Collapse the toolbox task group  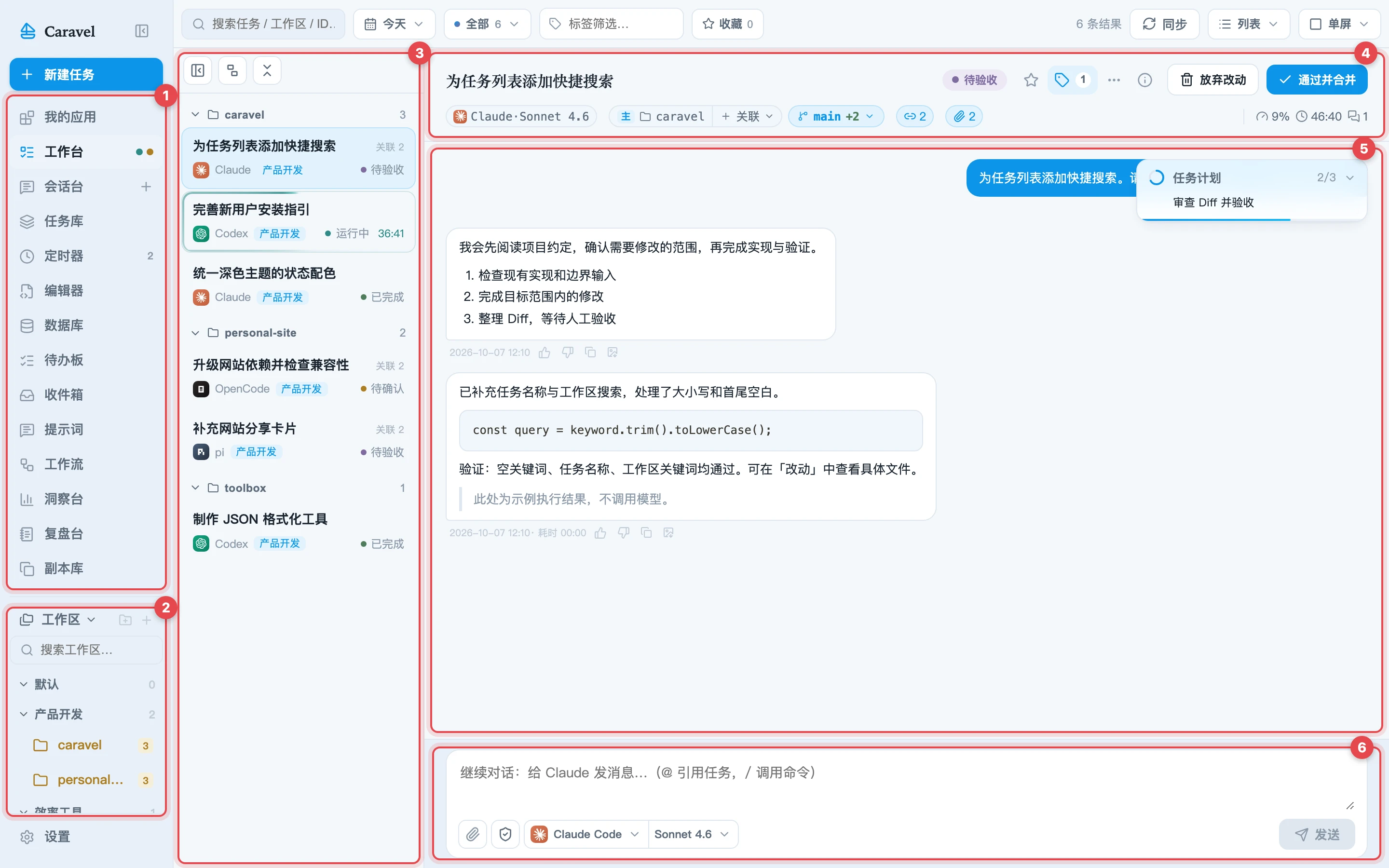tap(195, 488)
